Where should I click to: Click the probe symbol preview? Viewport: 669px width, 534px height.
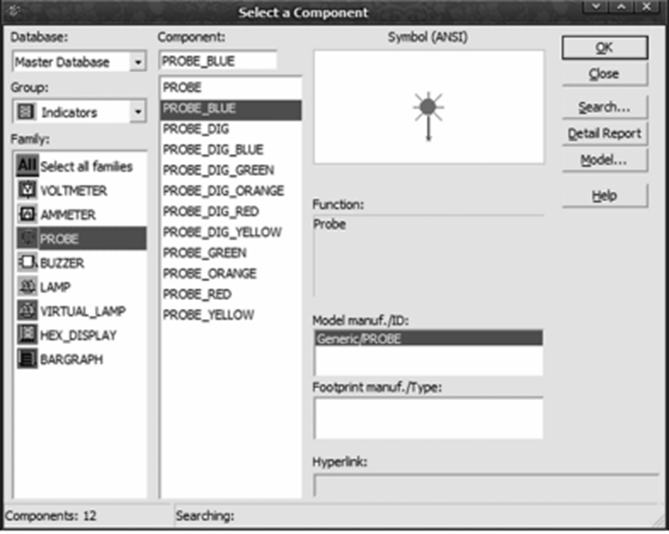(428, 116)
